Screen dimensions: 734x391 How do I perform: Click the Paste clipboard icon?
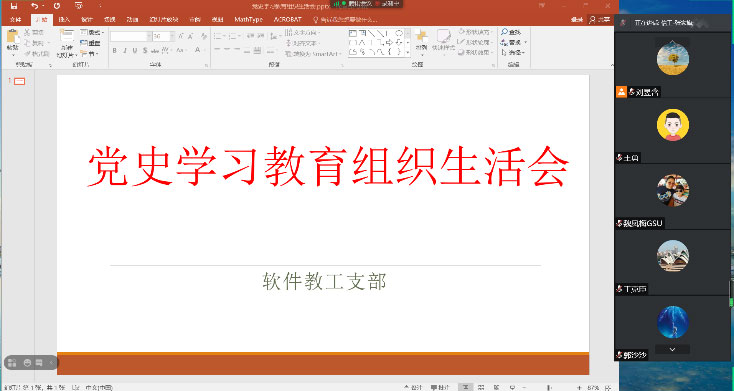(13, 37)
